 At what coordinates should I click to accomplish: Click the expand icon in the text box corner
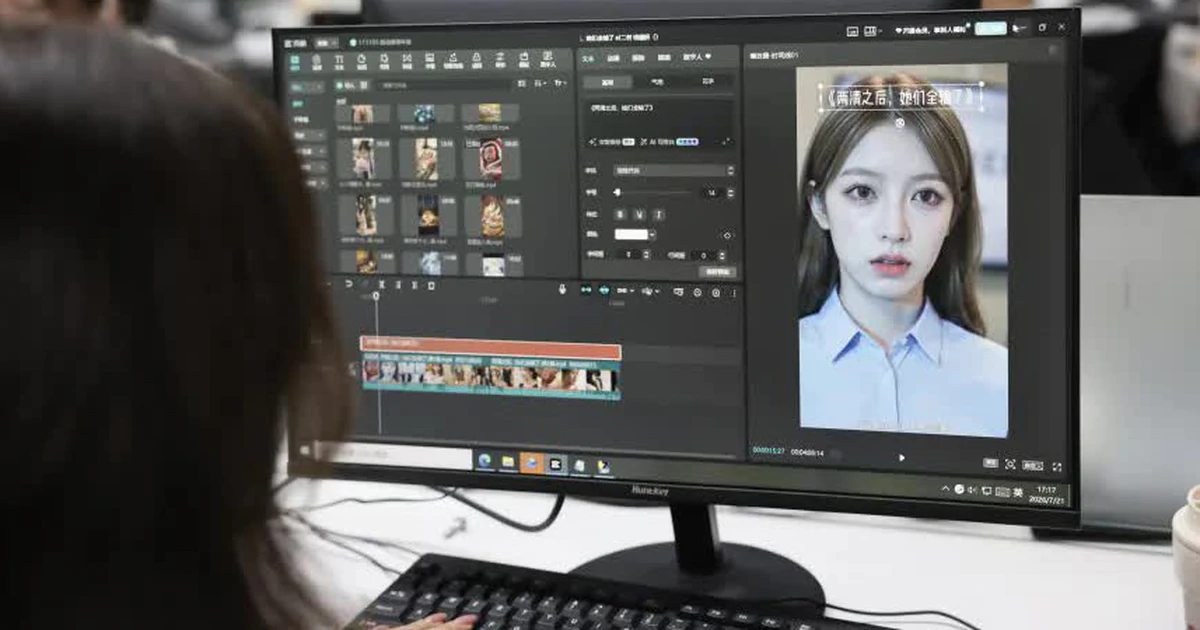[726, 143]
